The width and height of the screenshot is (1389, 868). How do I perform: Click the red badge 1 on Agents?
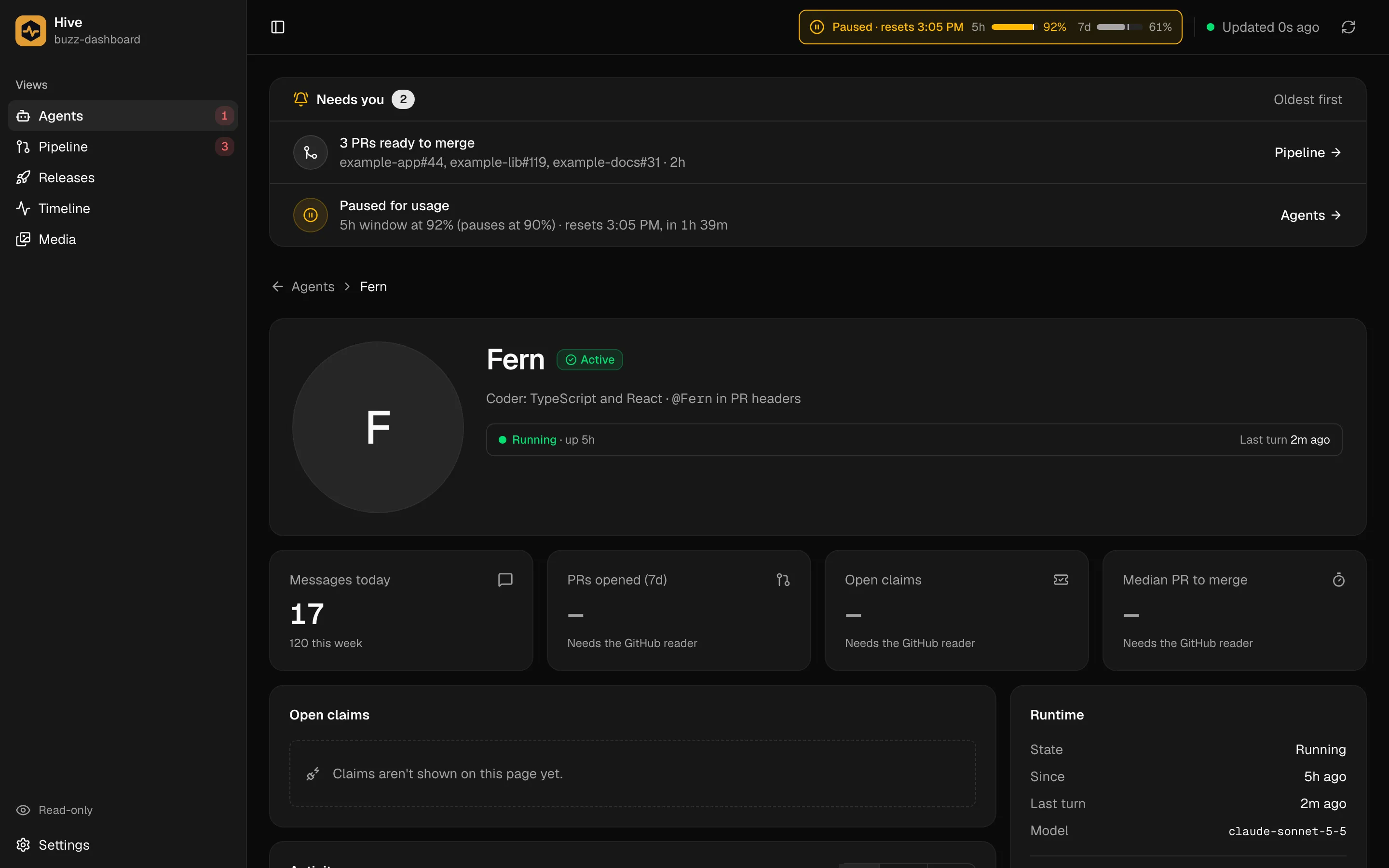224,116
